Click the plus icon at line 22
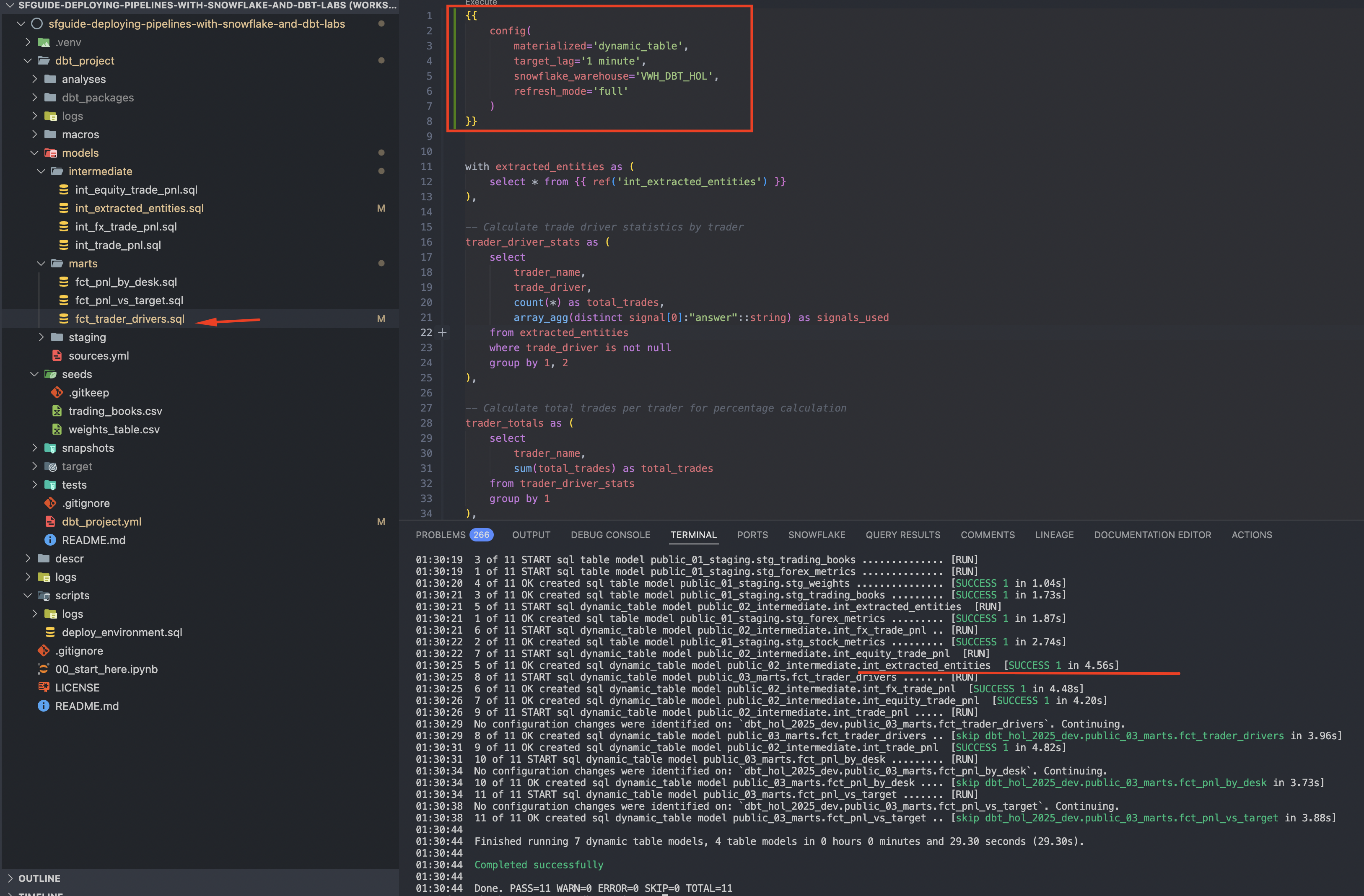Screen dimensions: 1364x896 442,332
